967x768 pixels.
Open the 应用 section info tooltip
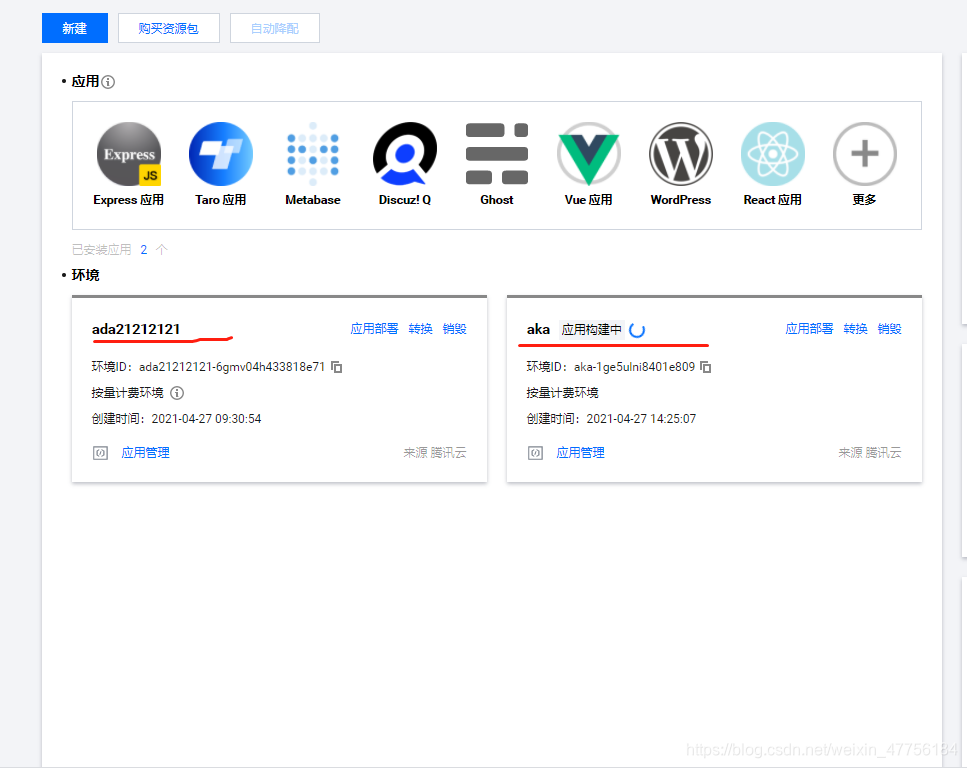click(x=106, y=81)
